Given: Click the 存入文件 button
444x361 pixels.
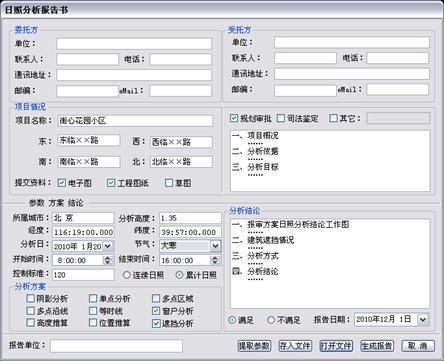Looking at the screenshot, I should point(295,346).
